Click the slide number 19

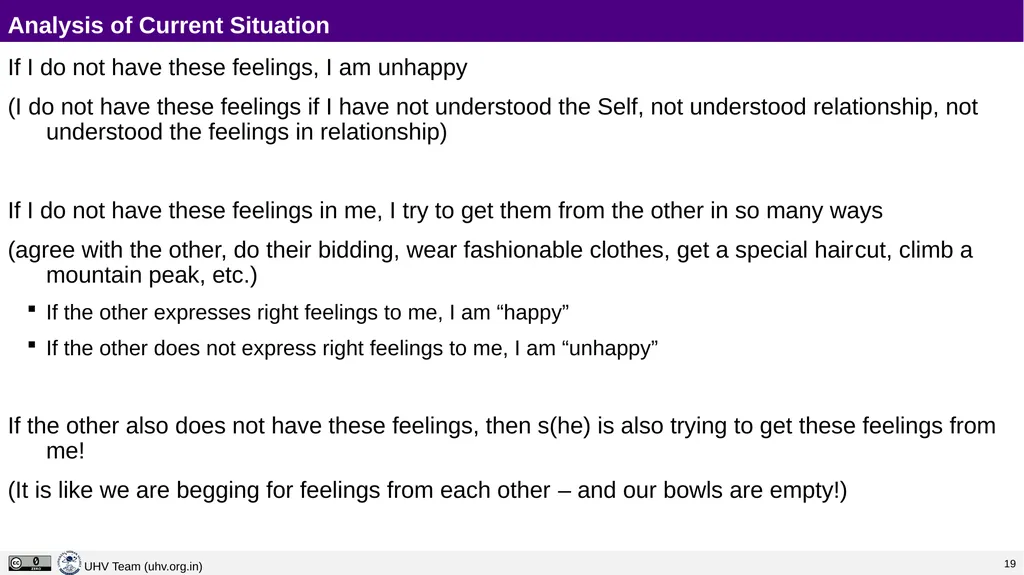[x=1010, y=564]
